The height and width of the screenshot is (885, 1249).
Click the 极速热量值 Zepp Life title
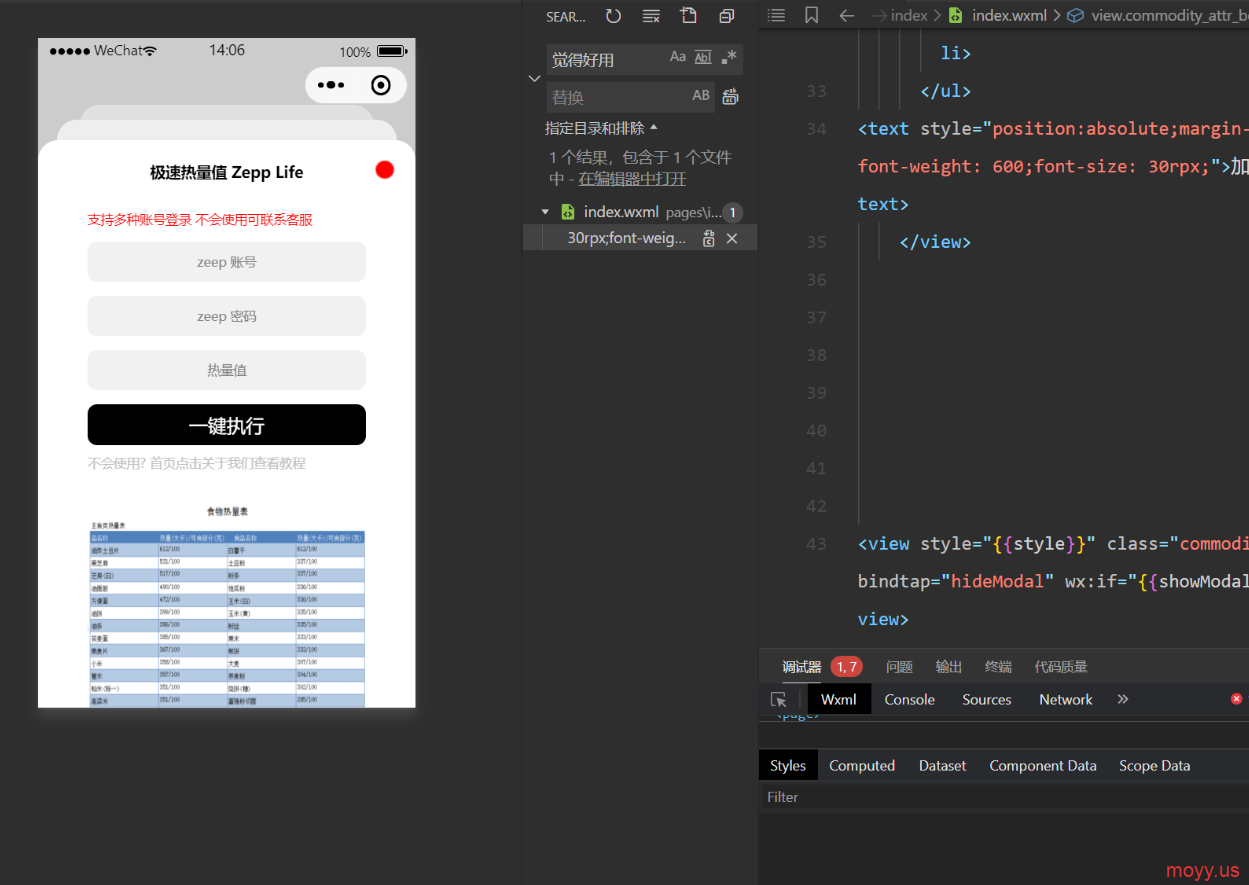(x=227, y=172)
